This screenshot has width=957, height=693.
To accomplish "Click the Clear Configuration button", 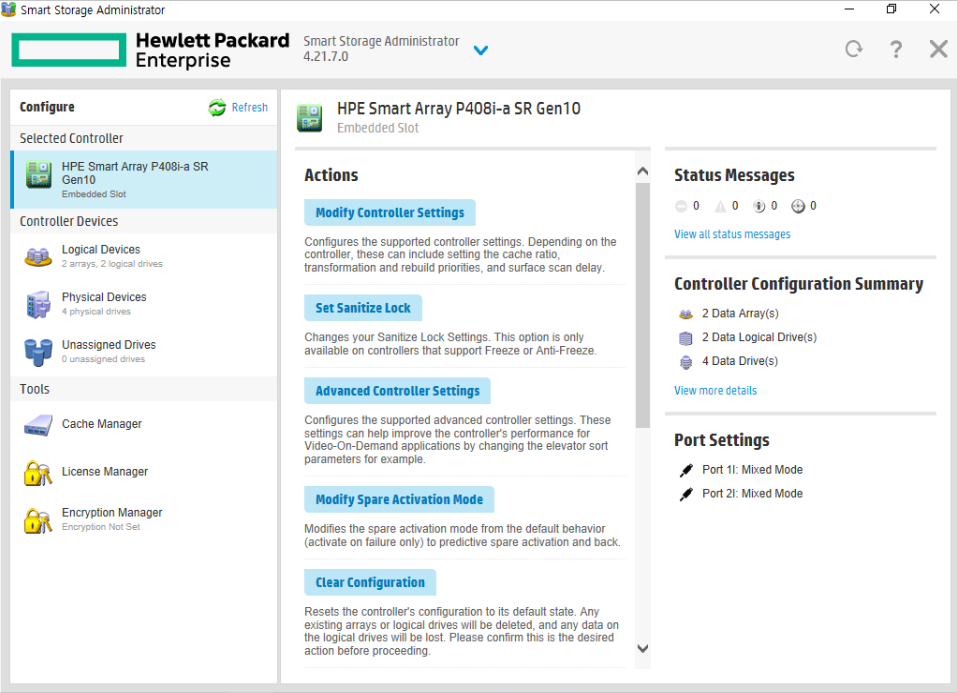I will 370,582.
